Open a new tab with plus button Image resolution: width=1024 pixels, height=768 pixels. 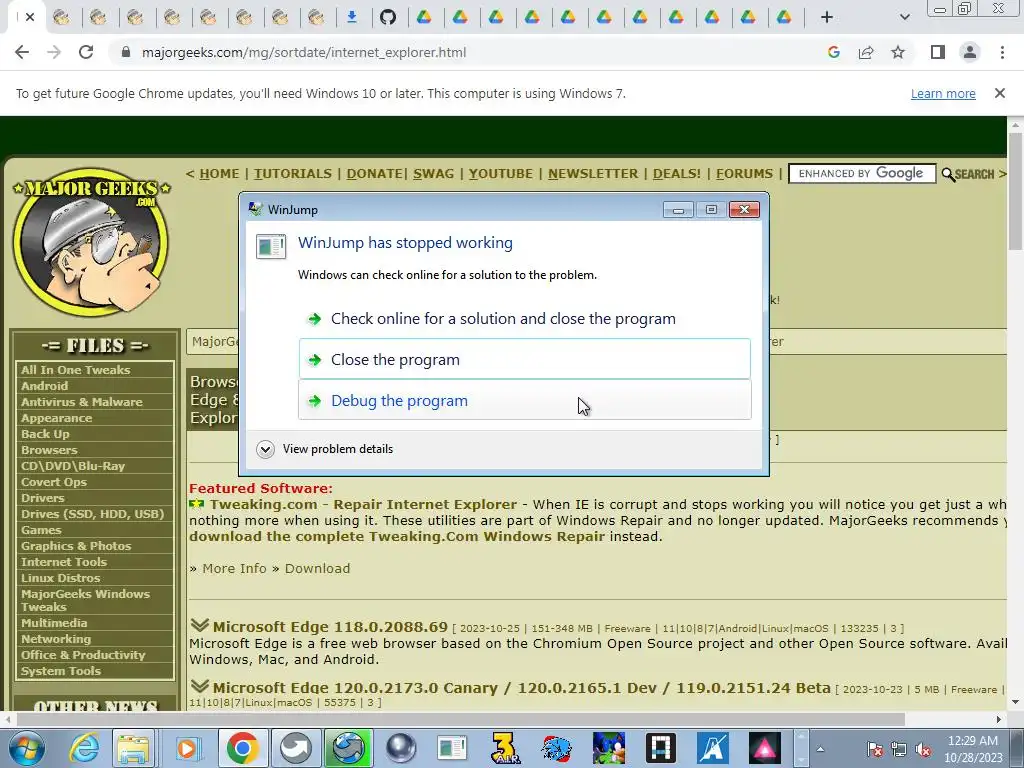point(827,17)
